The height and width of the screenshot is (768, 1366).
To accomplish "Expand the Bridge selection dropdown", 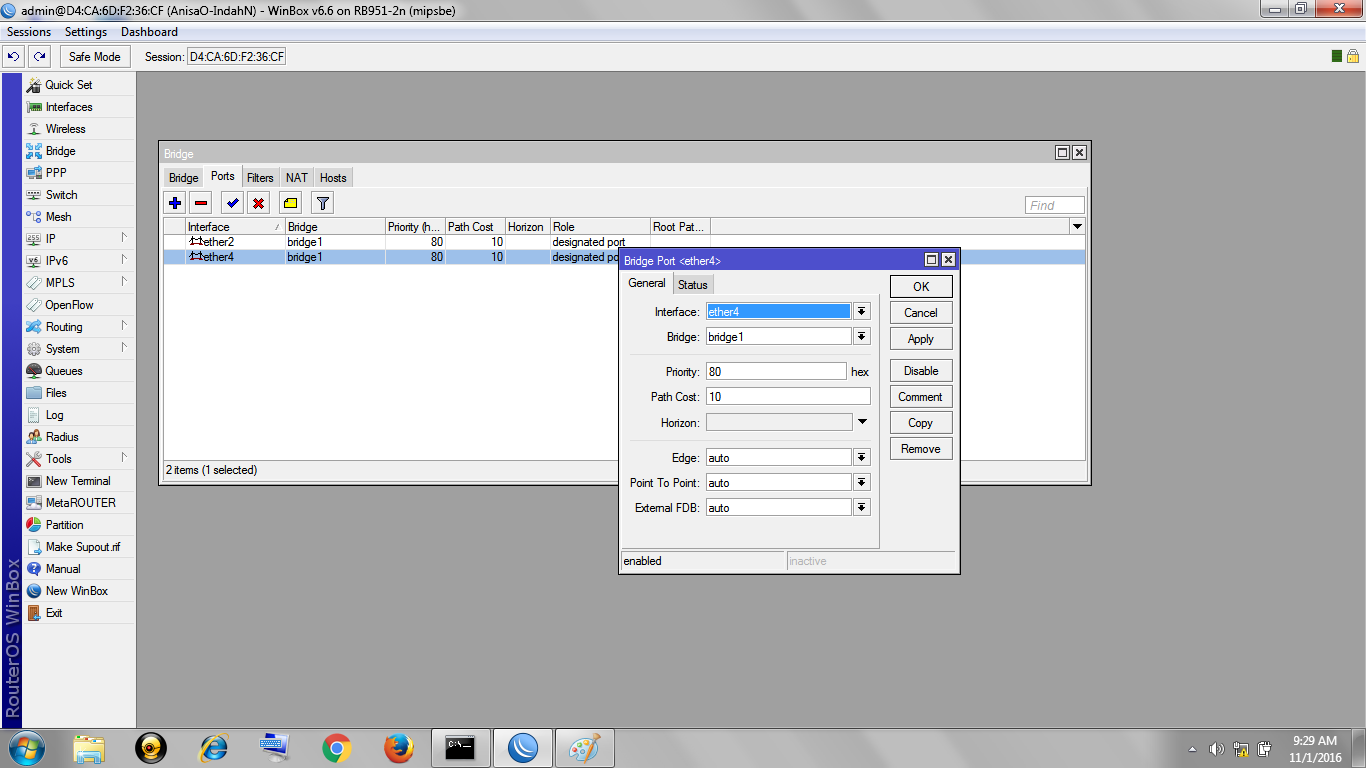I will [x=861, y=336].
